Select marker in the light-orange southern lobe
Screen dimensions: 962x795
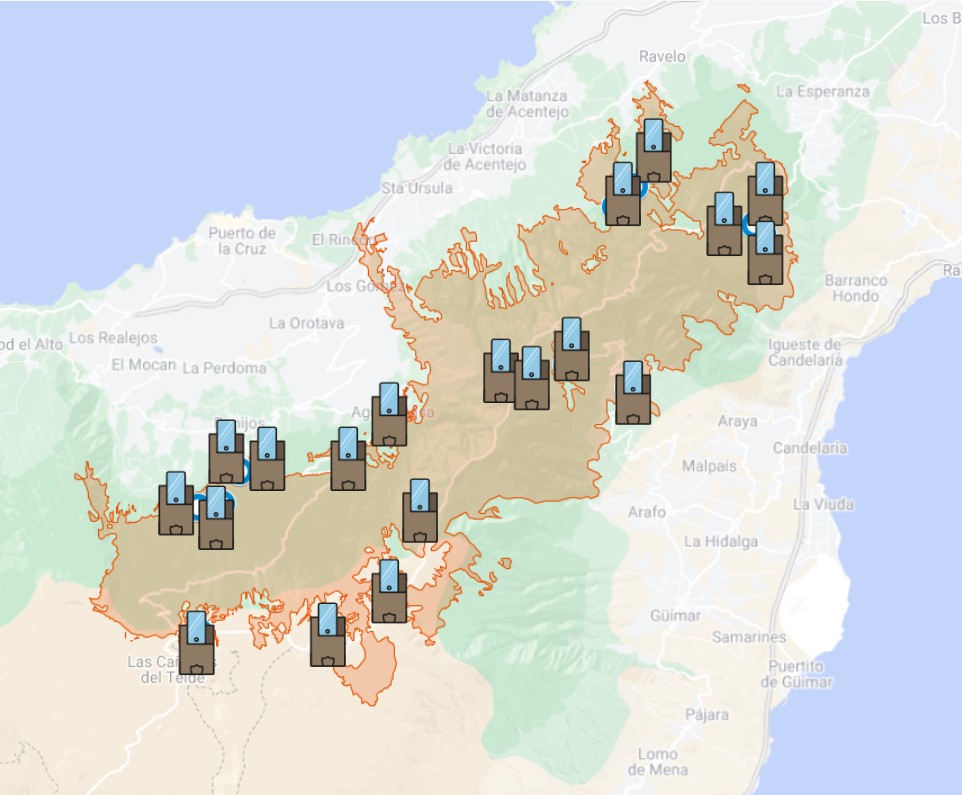(x=328, y=635)
